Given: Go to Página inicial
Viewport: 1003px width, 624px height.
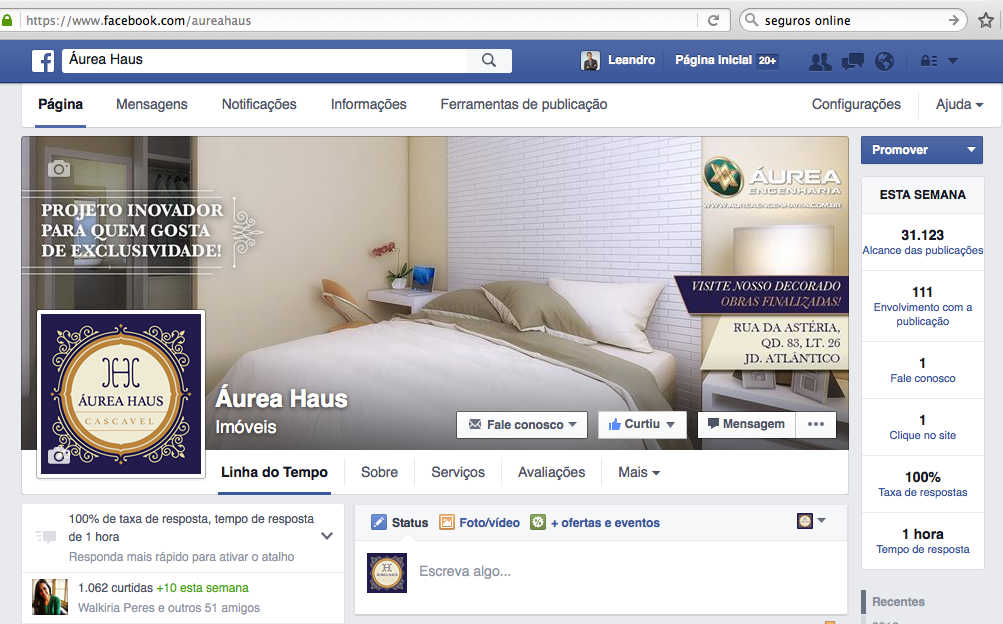Looking at the screenshot, I should 713,60.
